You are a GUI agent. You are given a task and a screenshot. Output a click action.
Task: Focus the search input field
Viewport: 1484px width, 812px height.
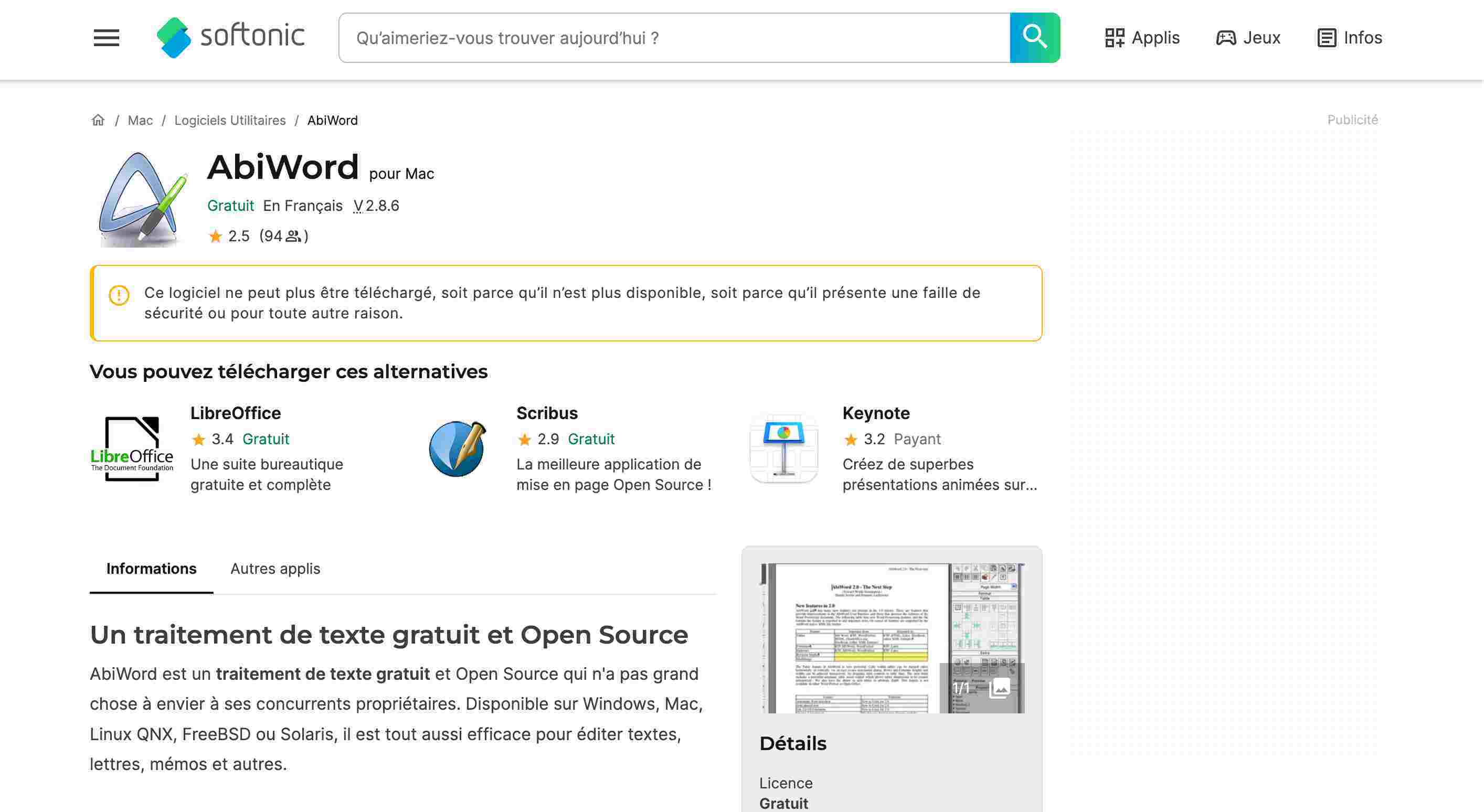(674, 38)
